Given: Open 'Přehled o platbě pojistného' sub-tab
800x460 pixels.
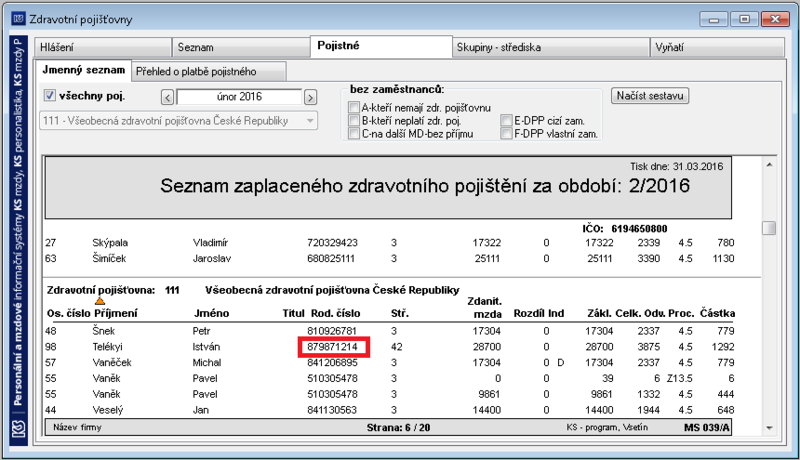Looking at the screenshot, I should 209,72.
